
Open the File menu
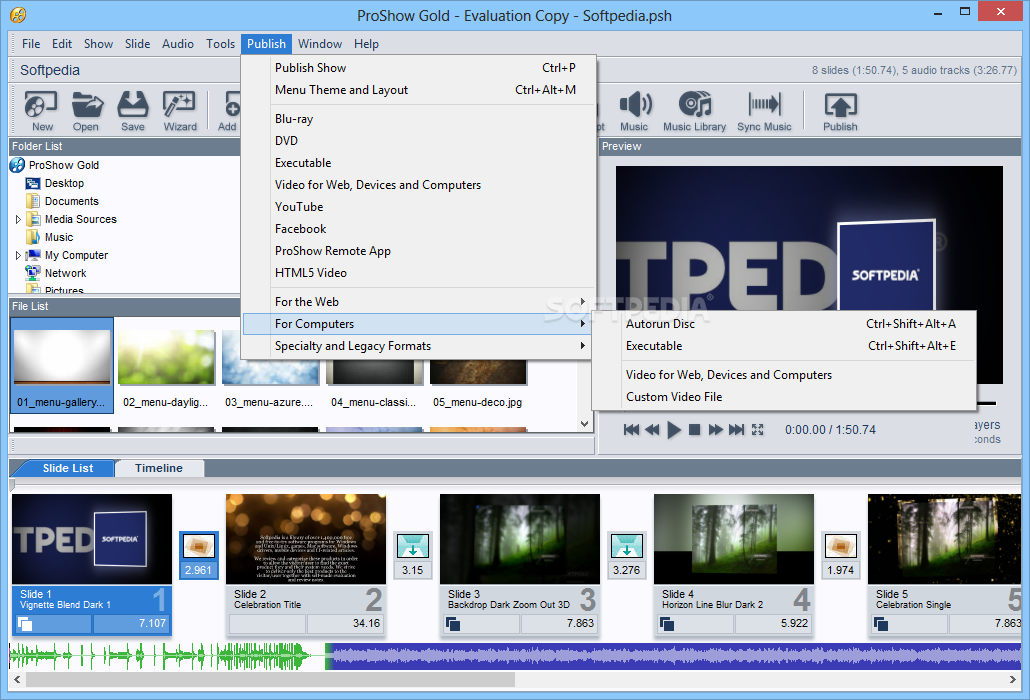(31, 44)
